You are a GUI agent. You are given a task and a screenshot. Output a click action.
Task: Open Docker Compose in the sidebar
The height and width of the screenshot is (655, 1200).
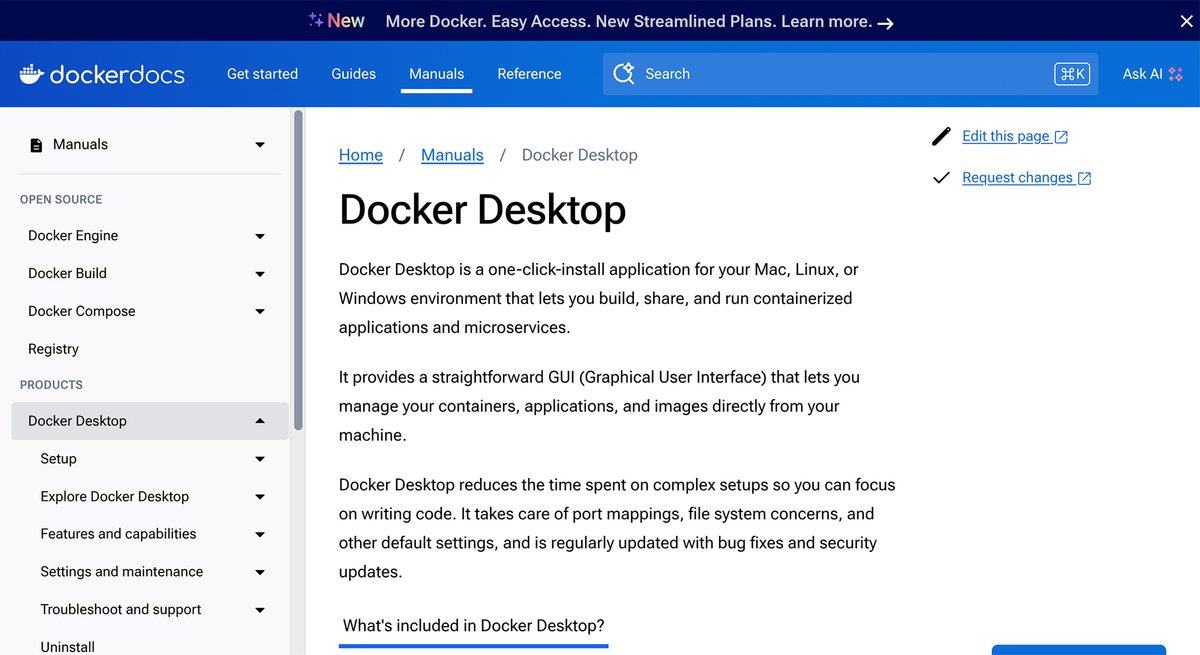tap(82, 311)
